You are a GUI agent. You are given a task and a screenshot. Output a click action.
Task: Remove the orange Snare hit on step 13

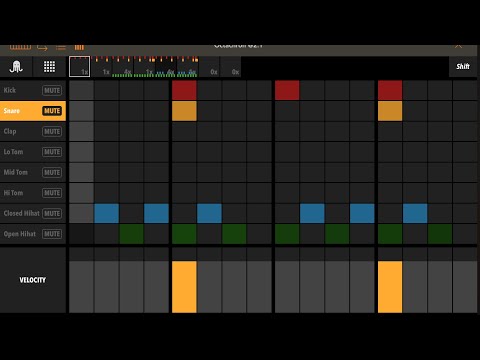click(x=390, y=111)
